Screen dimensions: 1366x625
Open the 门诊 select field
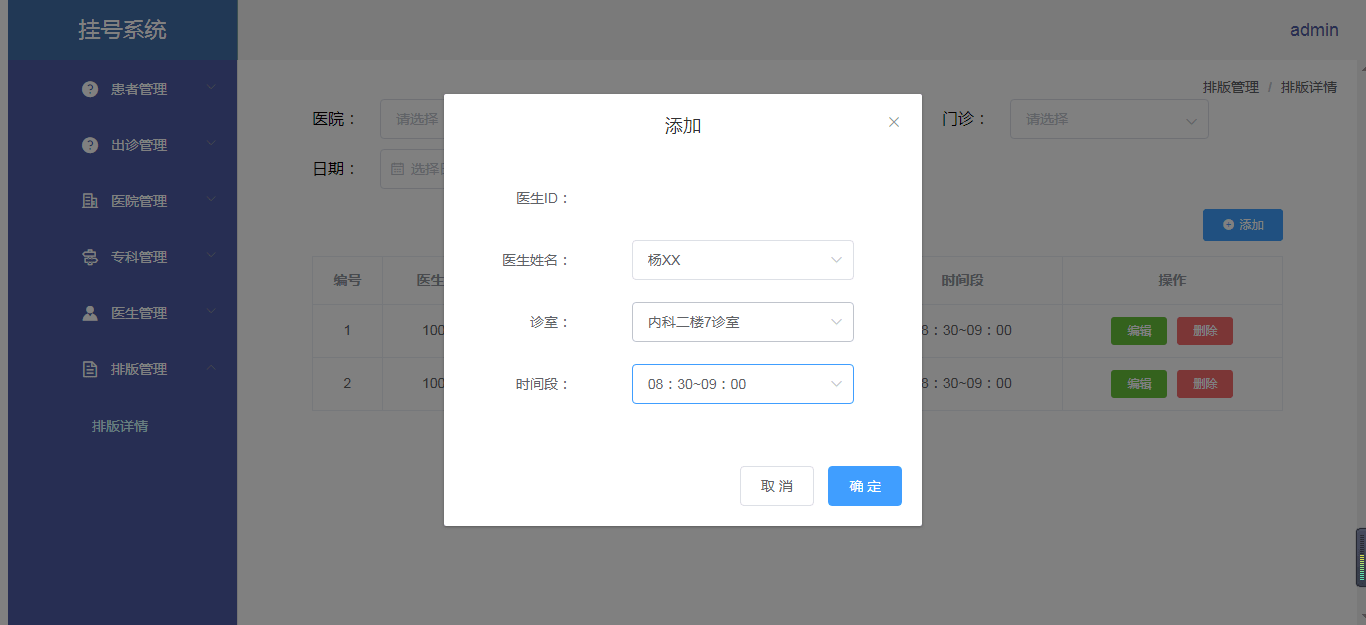click(1109, 119)
